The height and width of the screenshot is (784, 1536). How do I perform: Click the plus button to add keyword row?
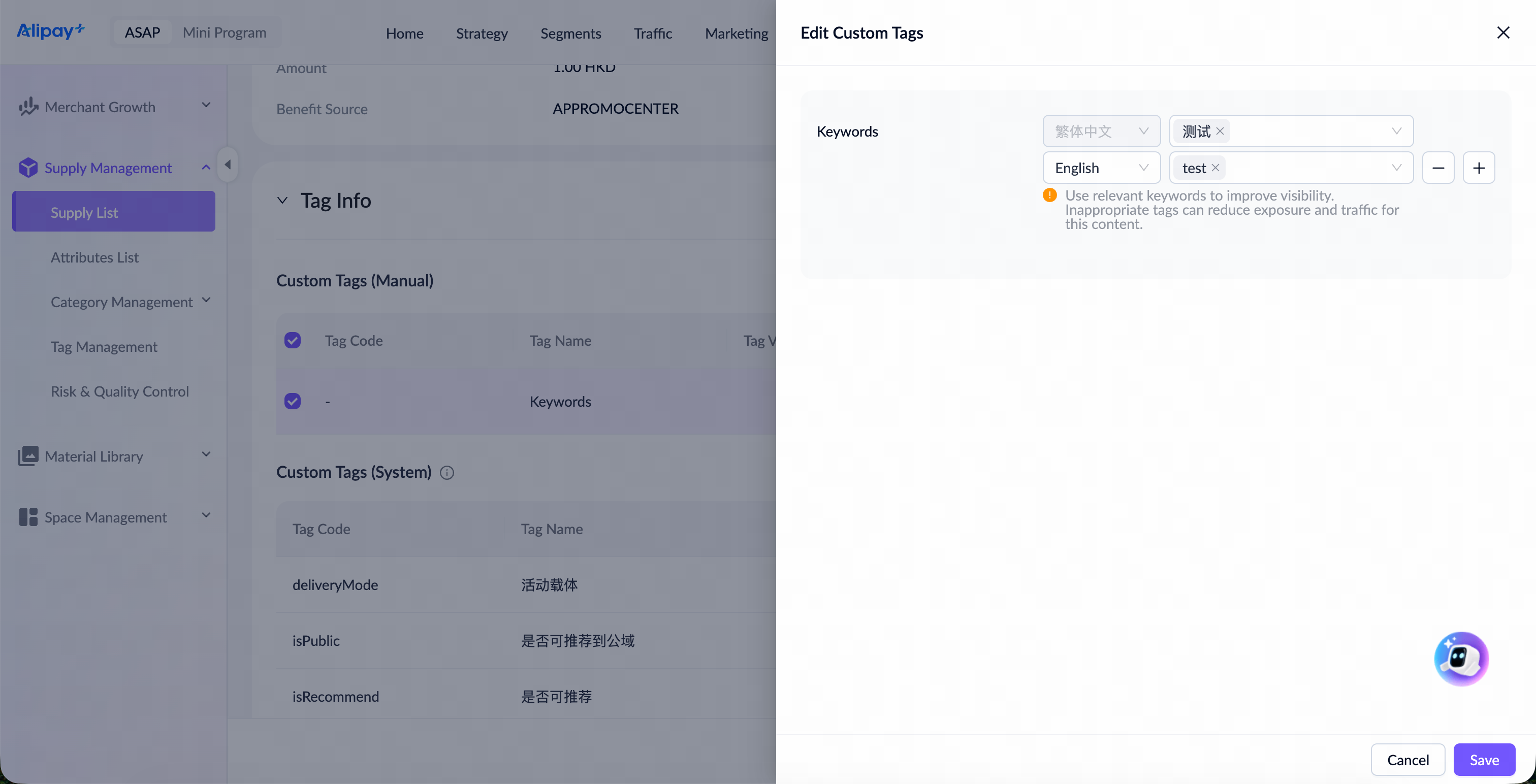point(1478,168)
